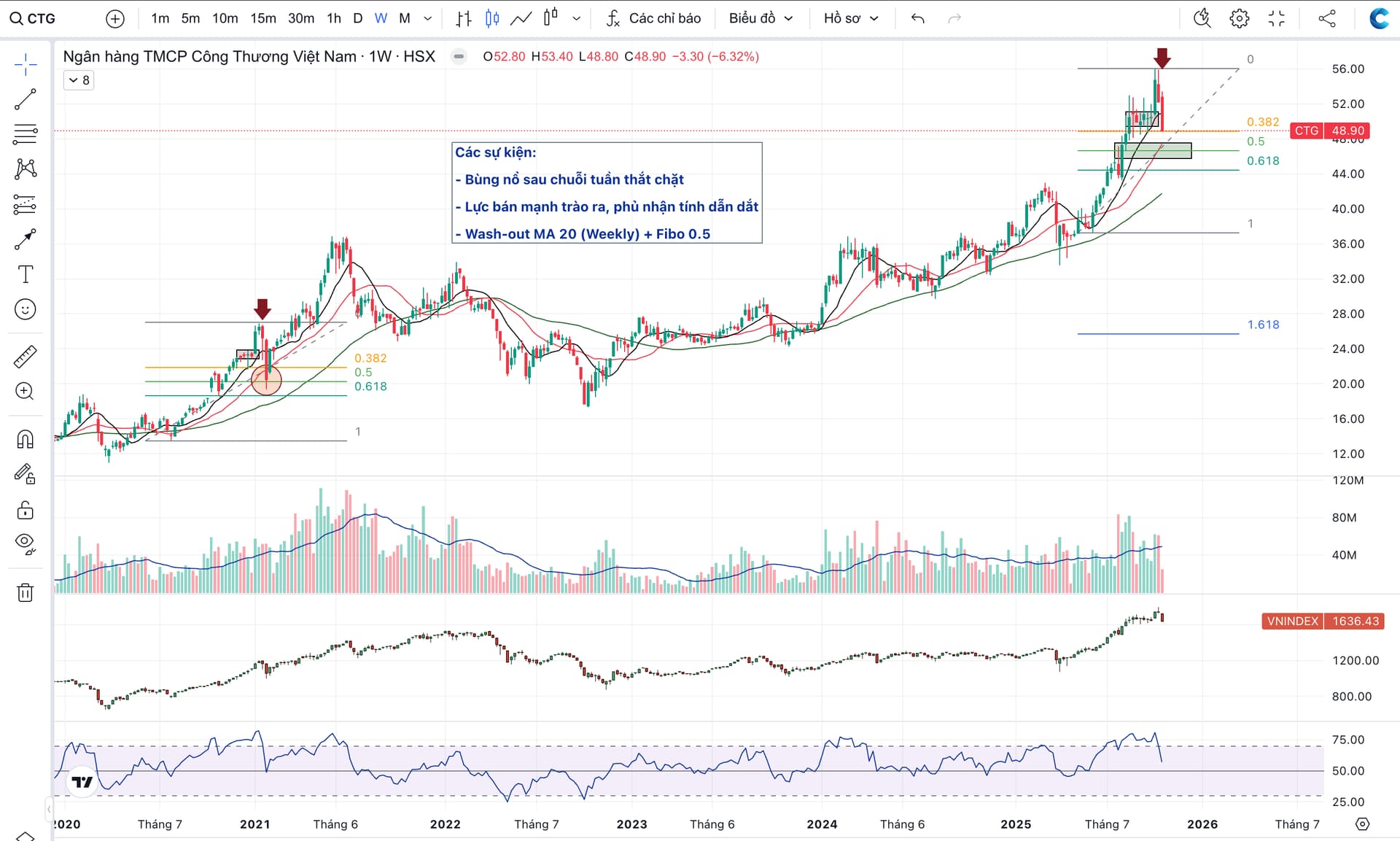The image size is (1400, 841).
Task: Collapse the indicator legend showing 8
Action: point(79,80)
